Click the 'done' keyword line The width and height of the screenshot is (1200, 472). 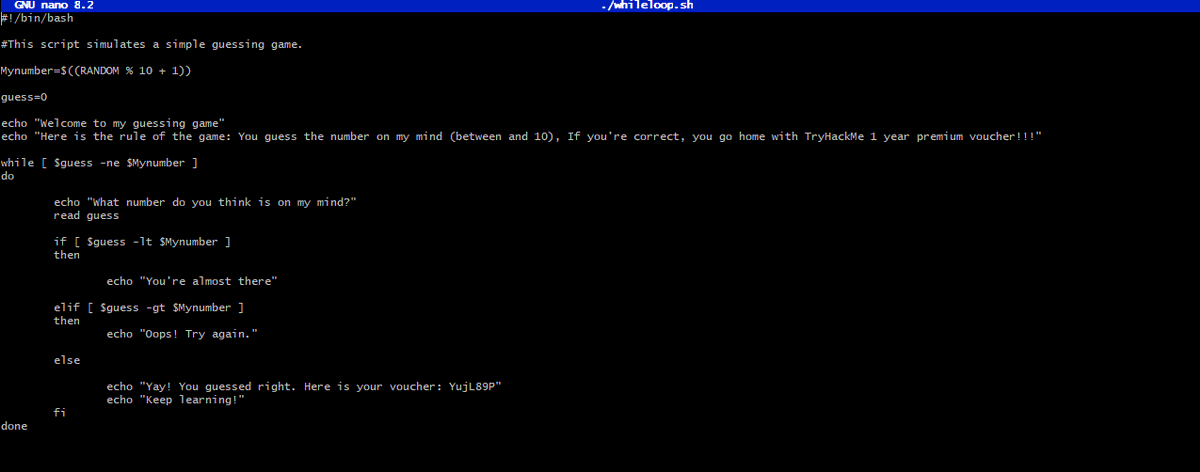click(x=15, y=426)
